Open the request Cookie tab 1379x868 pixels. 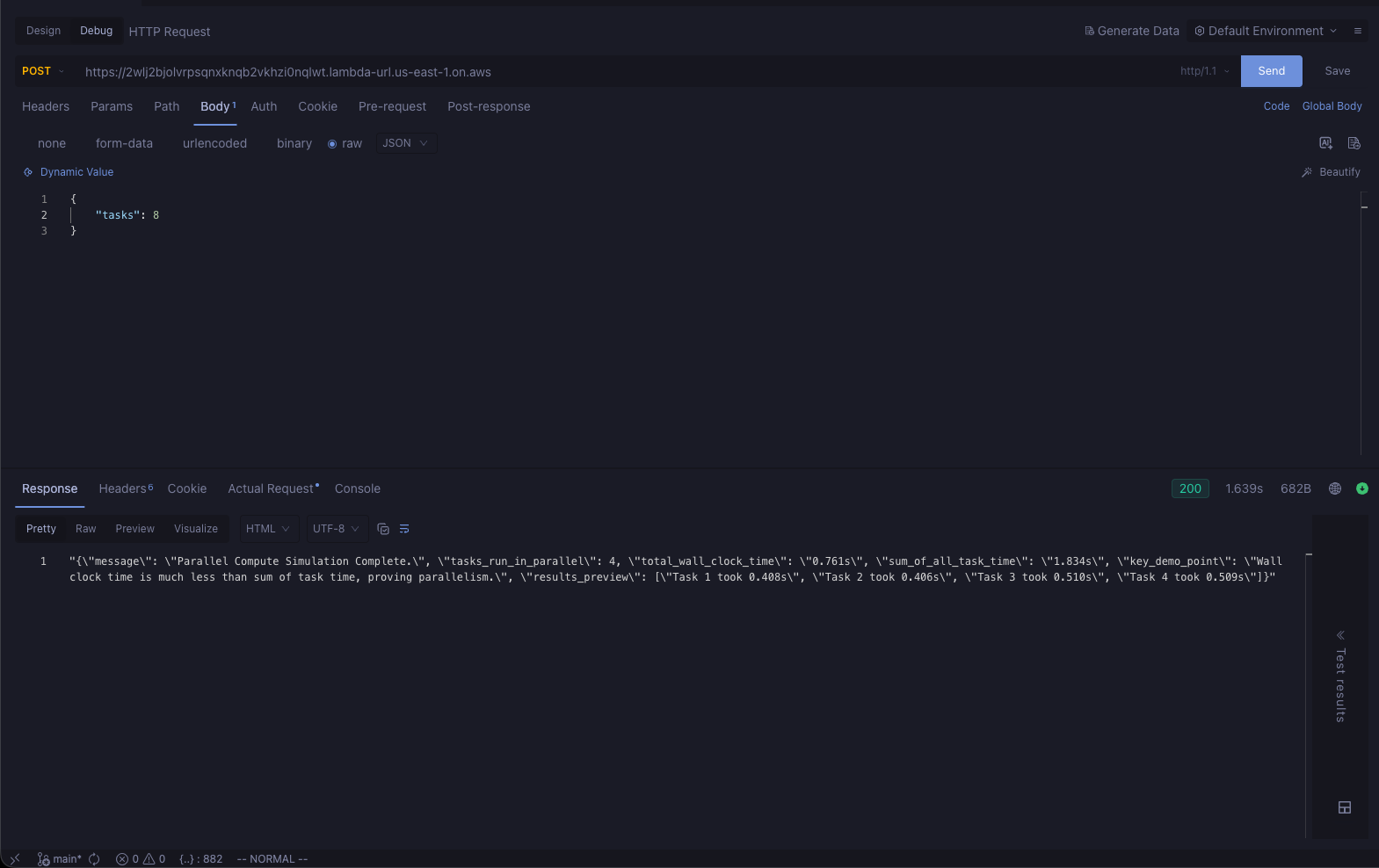[x=317, y=106]
